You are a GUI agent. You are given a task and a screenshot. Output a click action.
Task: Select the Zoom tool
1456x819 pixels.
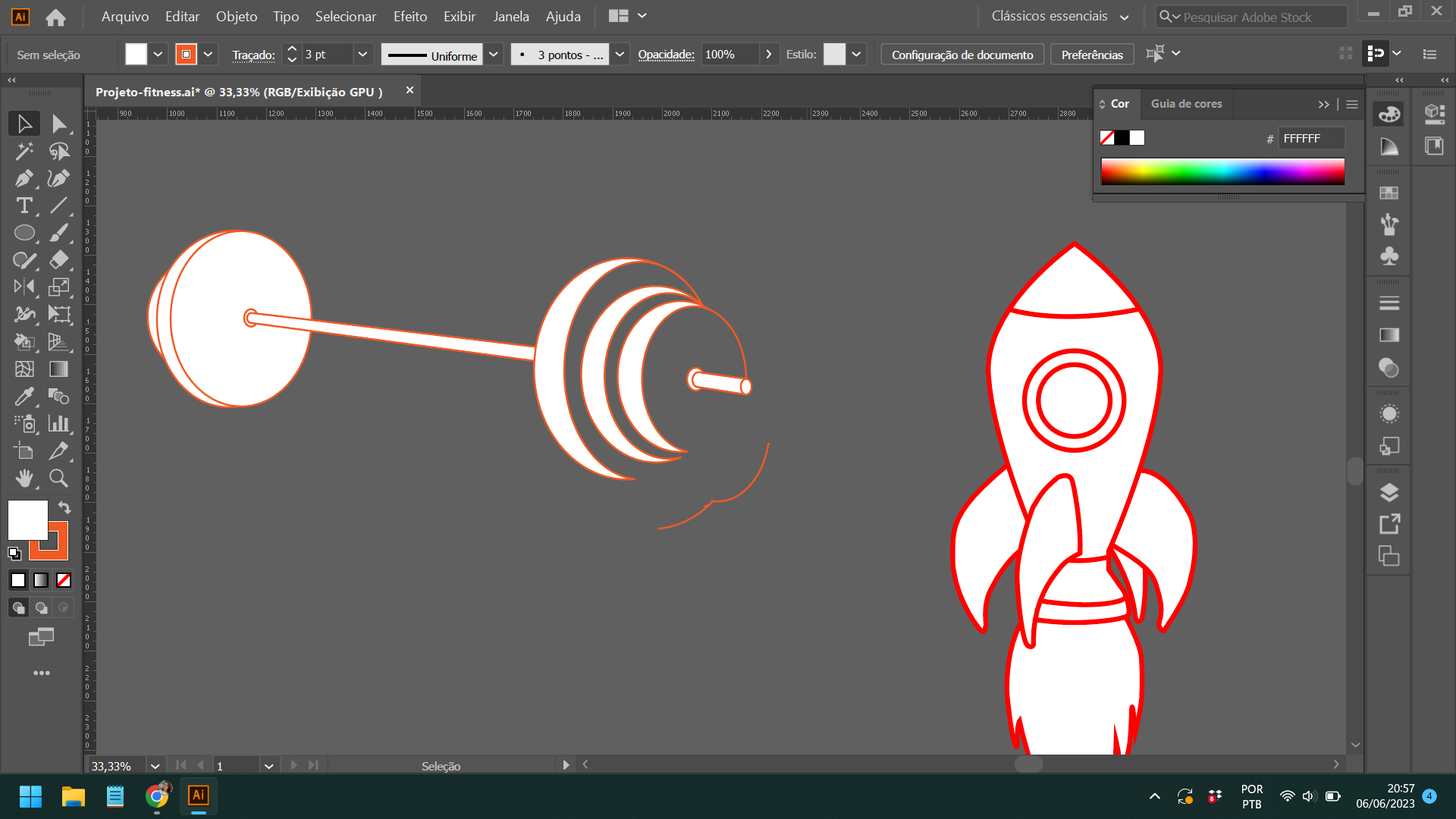point(58,478)
